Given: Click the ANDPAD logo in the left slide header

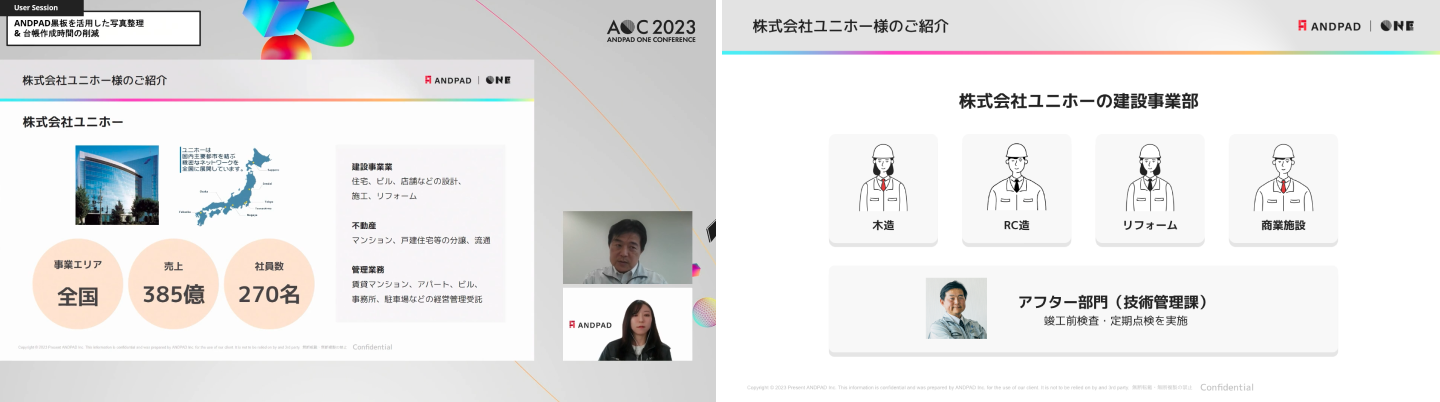Looking at the screenshot, I should click(x=448, y=80).
